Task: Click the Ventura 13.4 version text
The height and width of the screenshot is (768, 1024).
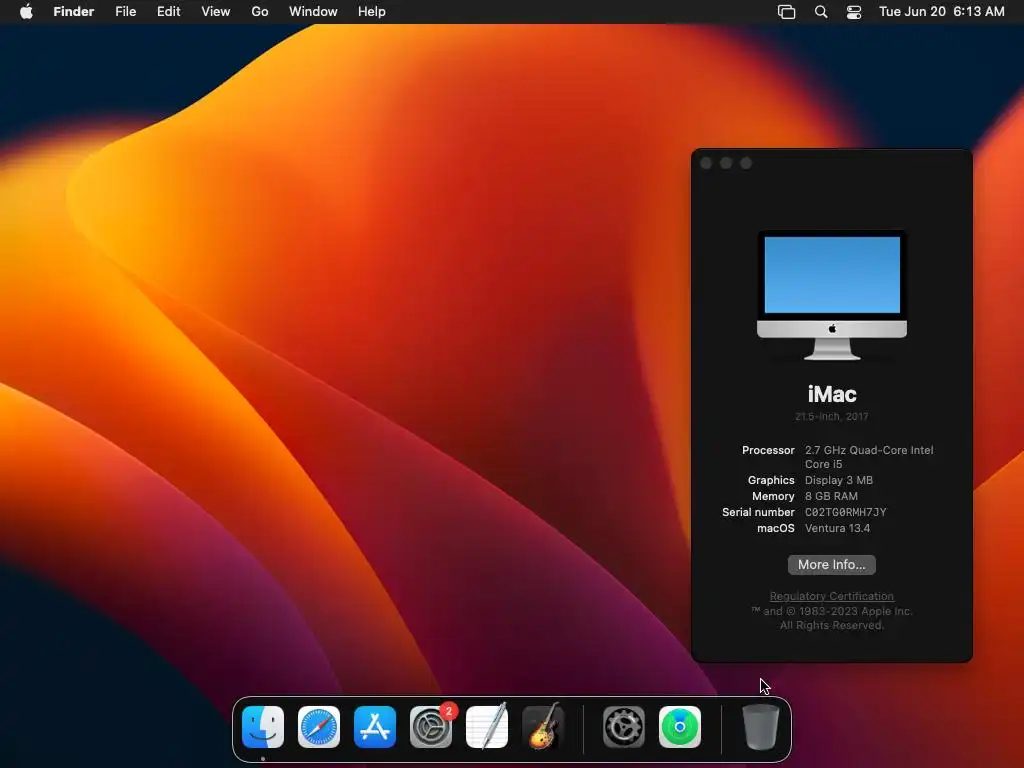Action: [837, 528]
